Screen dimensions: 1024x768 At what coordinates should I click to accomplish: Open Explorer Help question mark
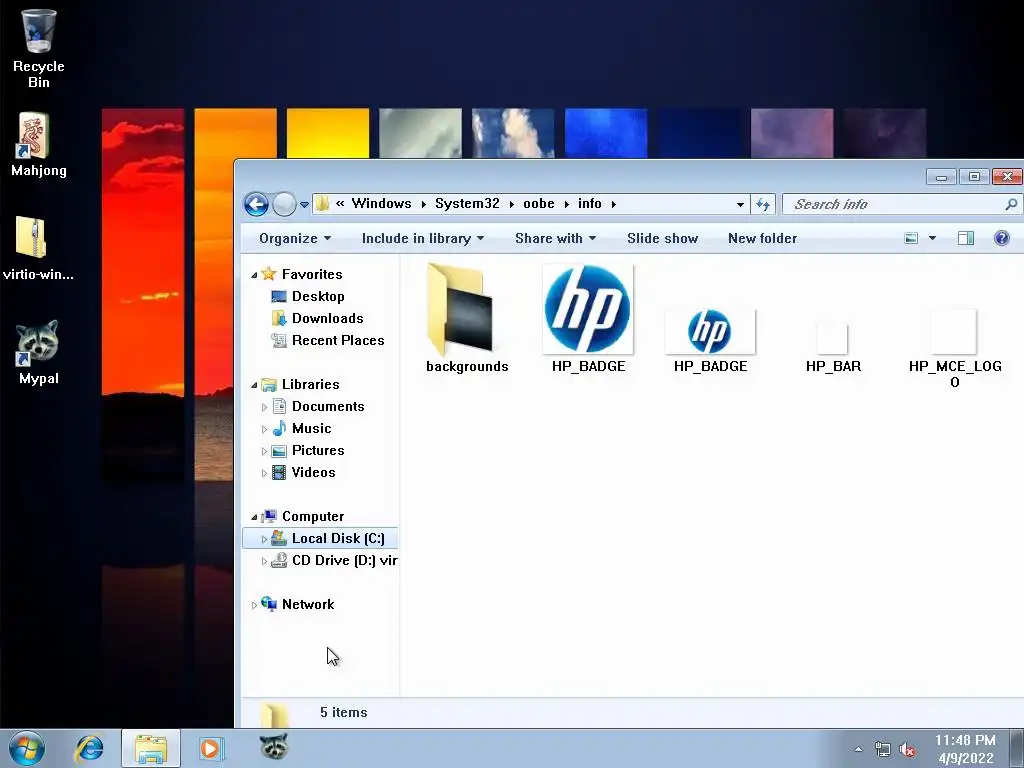1001,238
